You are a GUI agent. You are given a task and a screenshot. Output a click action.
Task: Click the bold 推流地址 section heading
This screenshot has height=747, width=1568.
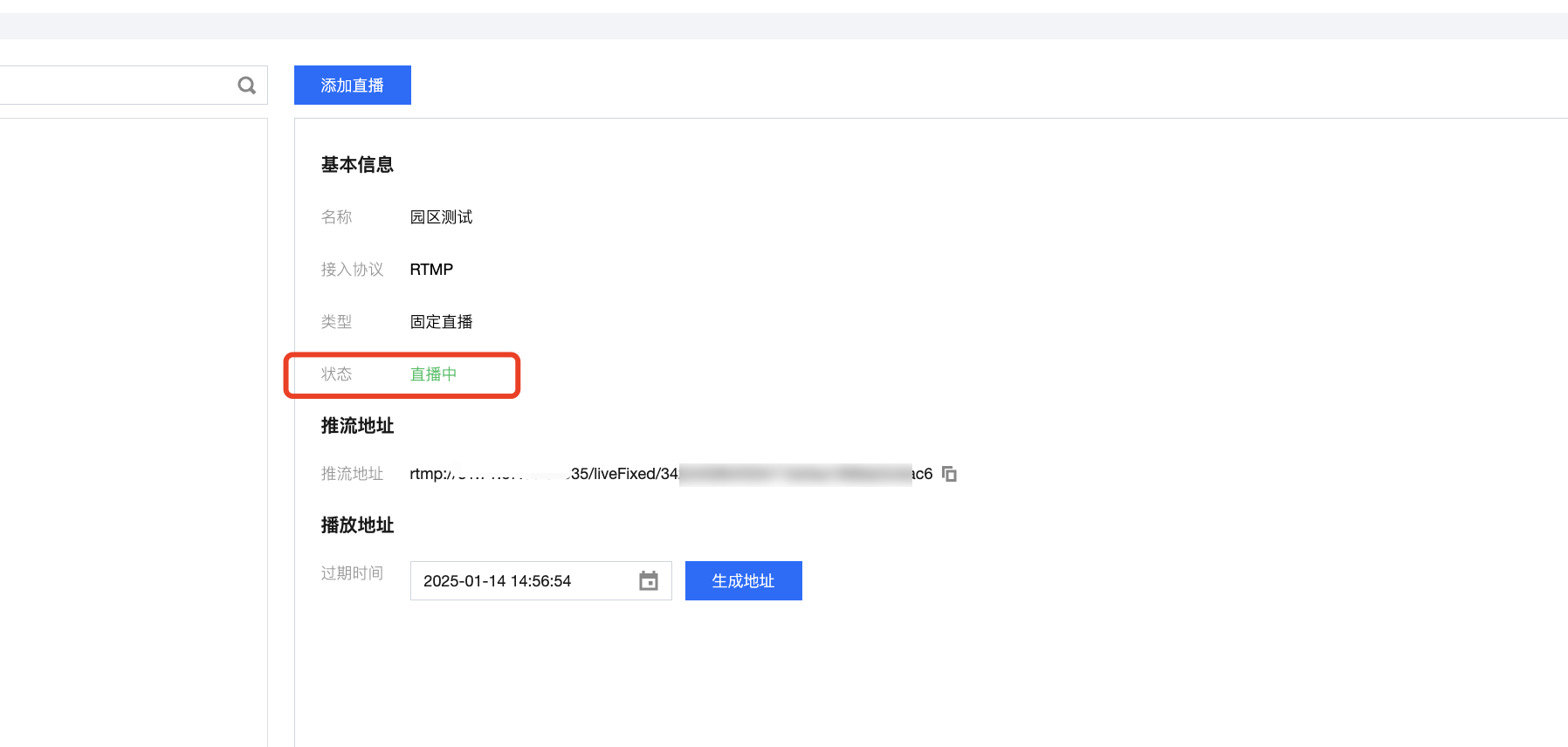(357, 426)
